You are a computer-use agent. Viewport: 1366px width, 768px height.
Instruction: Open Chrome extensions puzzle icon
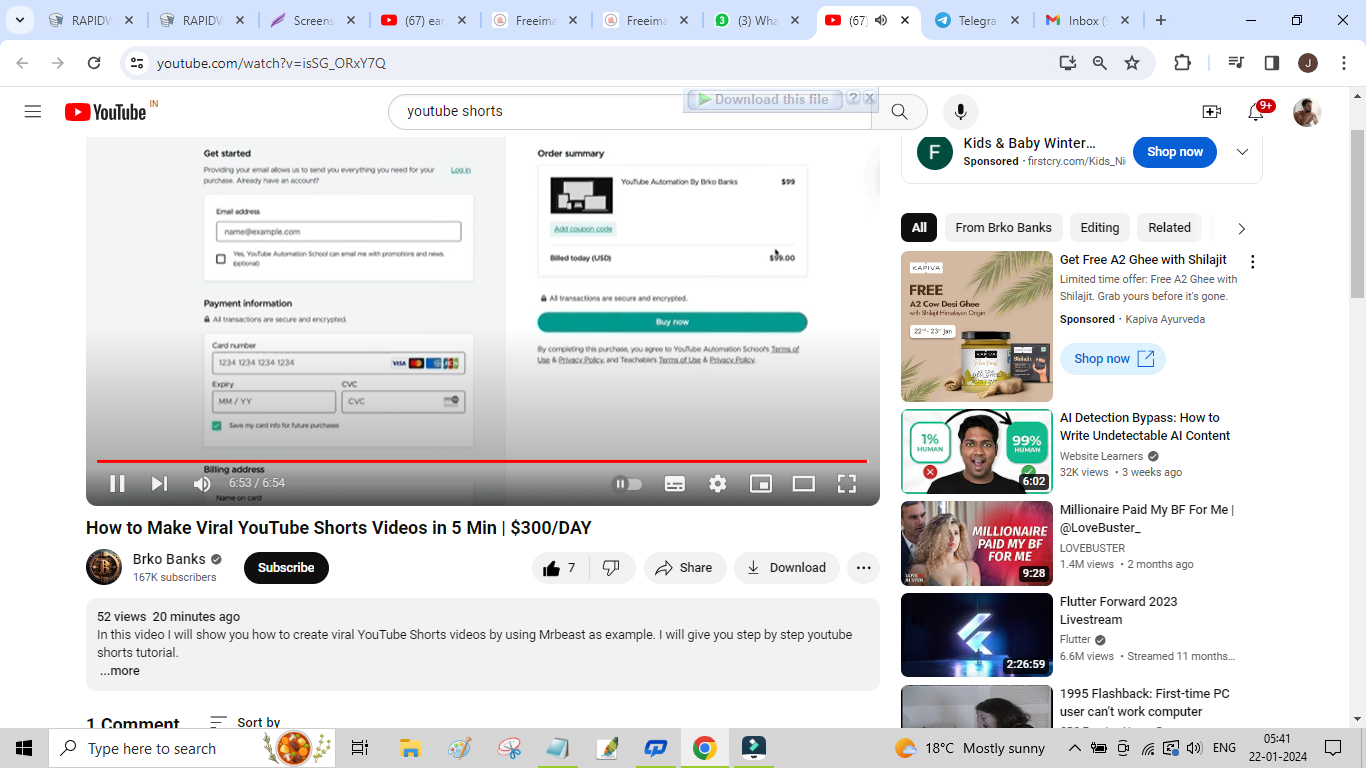(1182, 63)
